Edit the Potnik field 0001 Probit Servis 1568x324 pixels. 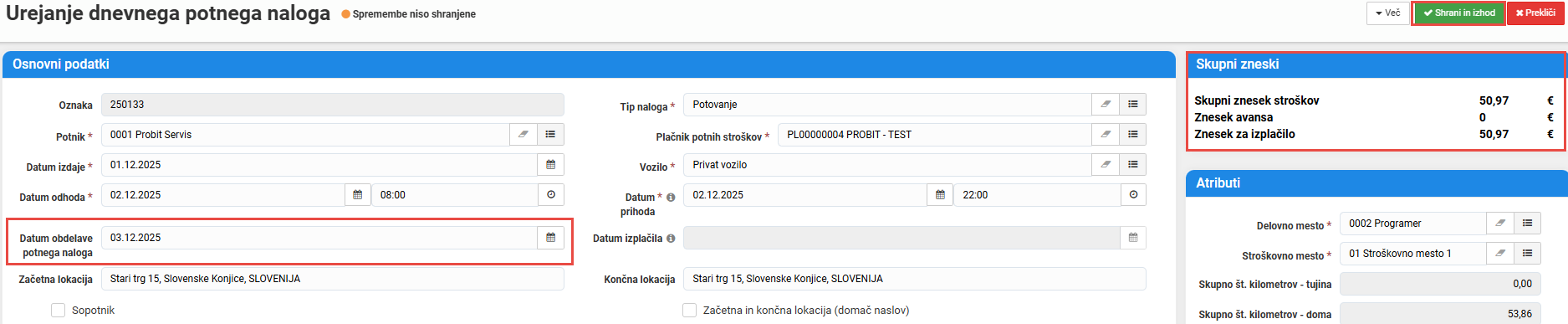click(x=305, y=134)
